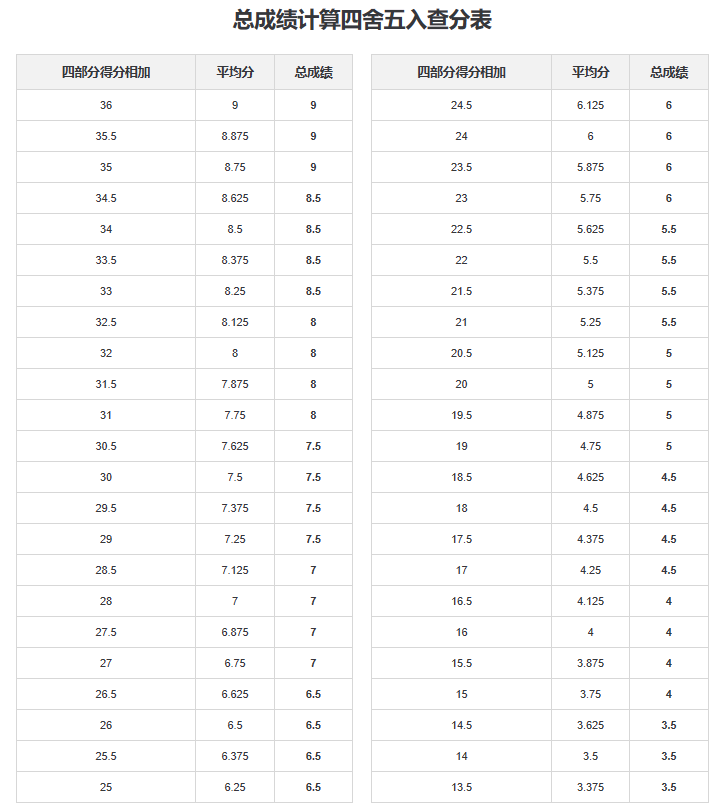Select the sum cell 18.5
Image resolution: width=725 pixels, height=812 pixels.
click(x=461, y=477)
